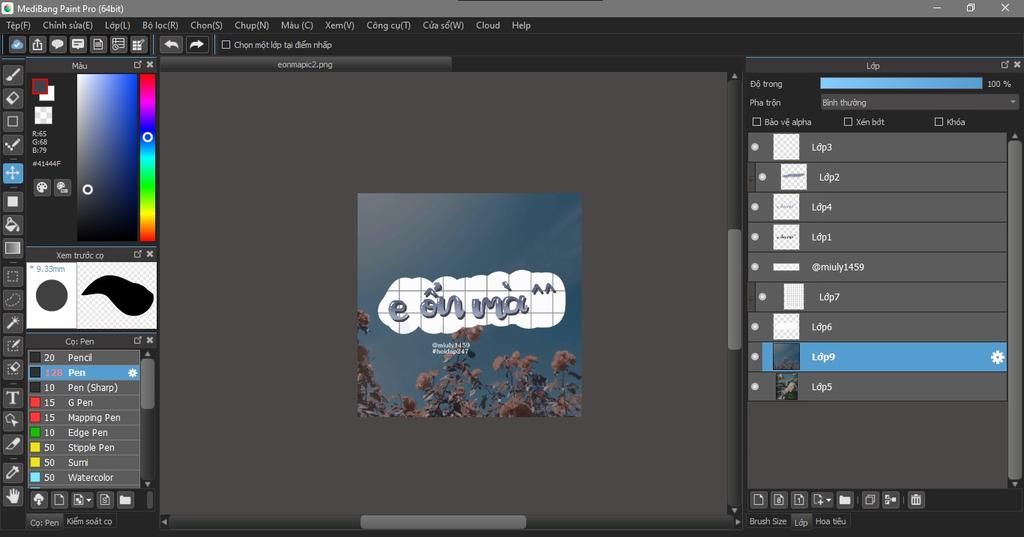This screenshot has height=537, width=1024.
Task: Click the Lớp2 layer thumbnail
Action: (793, 177)
